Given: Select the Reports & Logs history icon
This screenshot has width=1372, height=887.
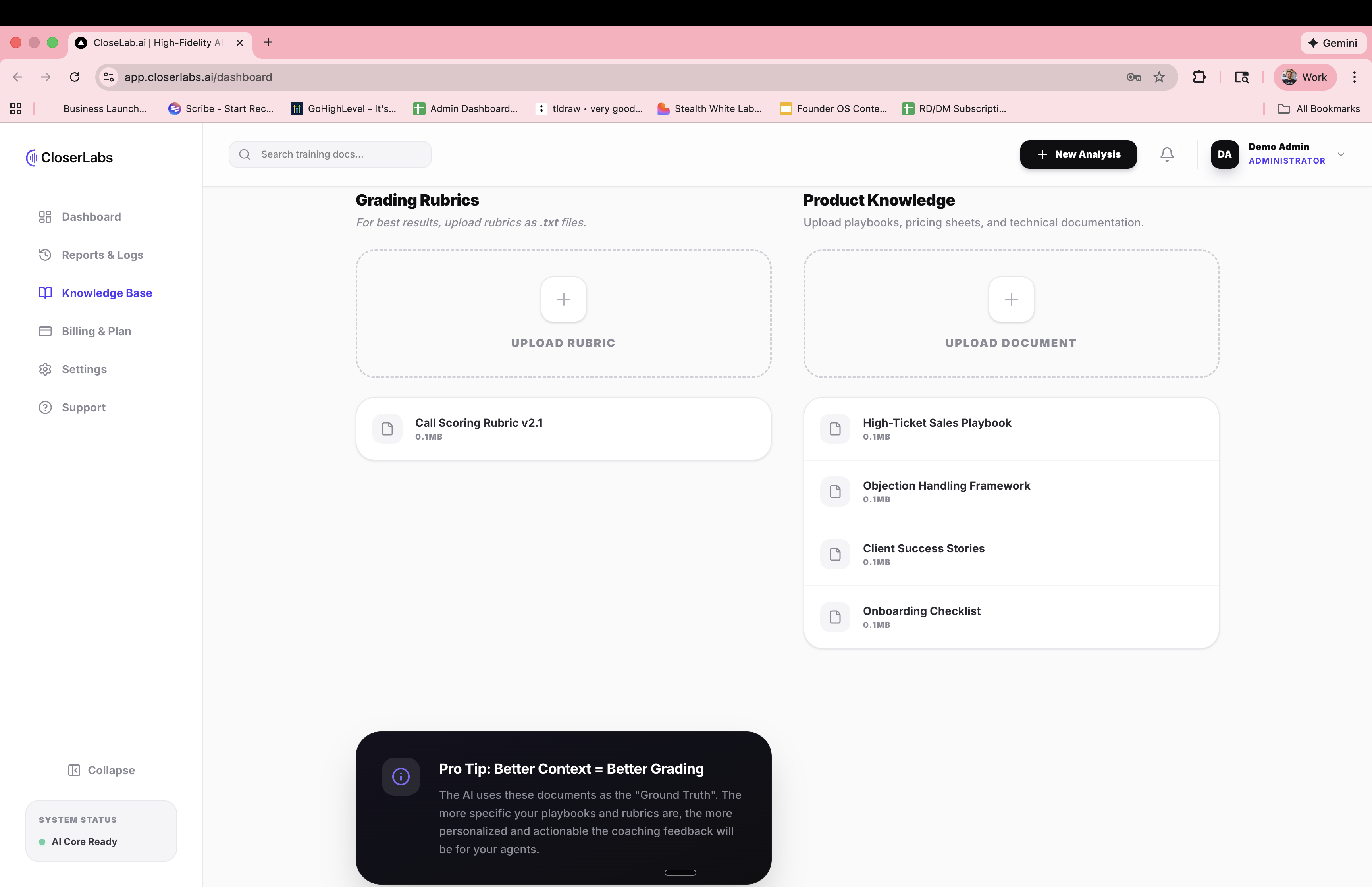Looking at the screenshot, I should 46,255.
